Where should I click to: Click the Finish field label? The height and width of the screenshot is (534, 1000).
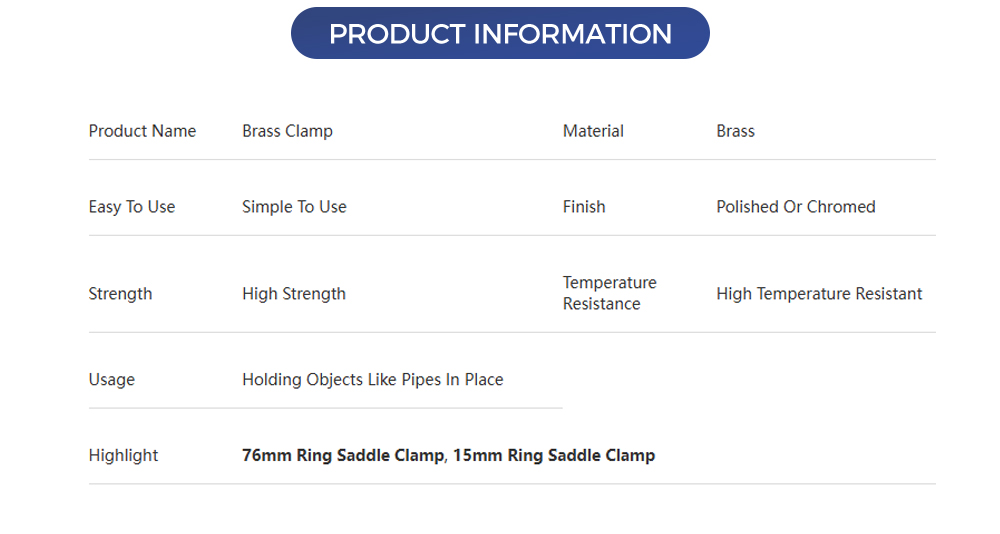[x=584, y=207]
